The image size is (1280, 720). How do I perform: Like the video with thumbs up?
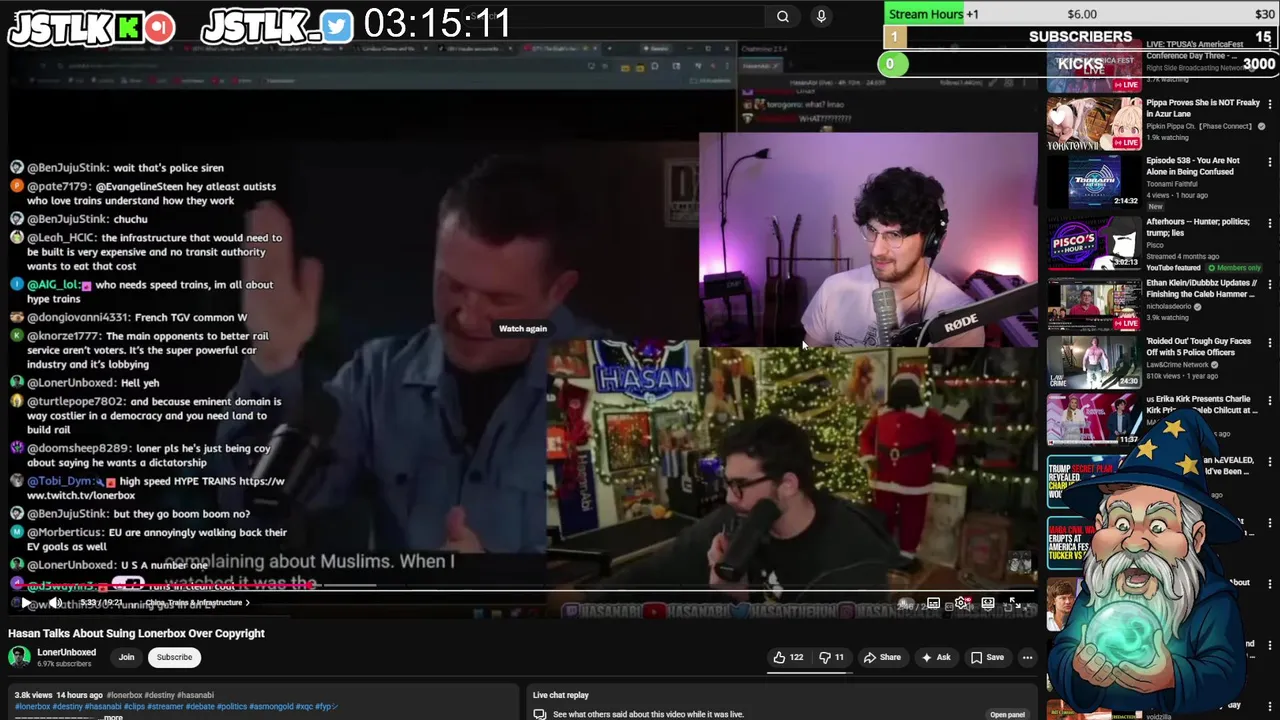[x=788, y=657]
